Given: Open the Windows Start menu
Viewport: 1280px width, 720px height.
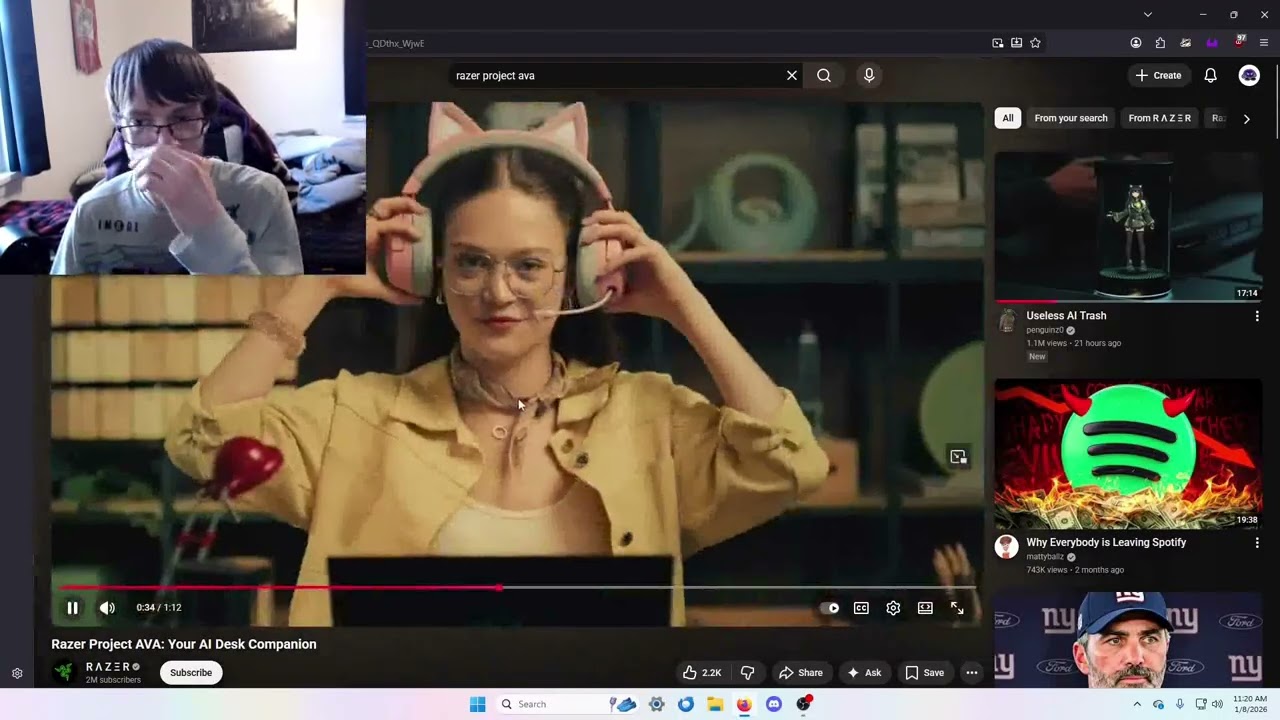Looking at the screenshot, I should click(x=477, y=704).
